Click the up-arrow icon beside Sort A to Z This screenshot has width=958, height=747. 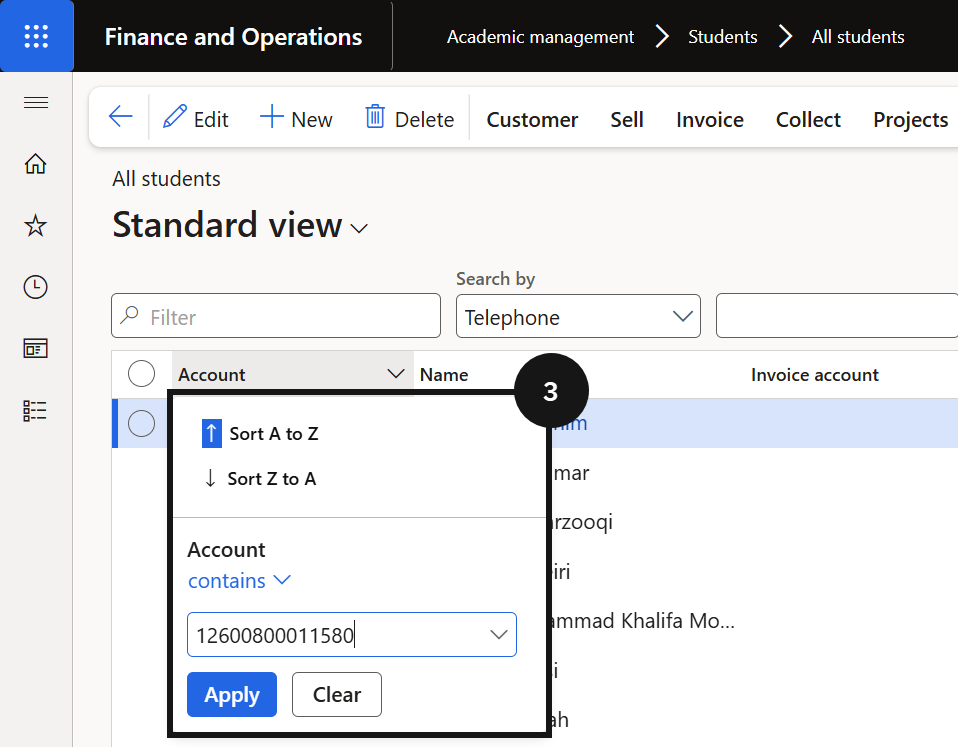tap(211, 434)
